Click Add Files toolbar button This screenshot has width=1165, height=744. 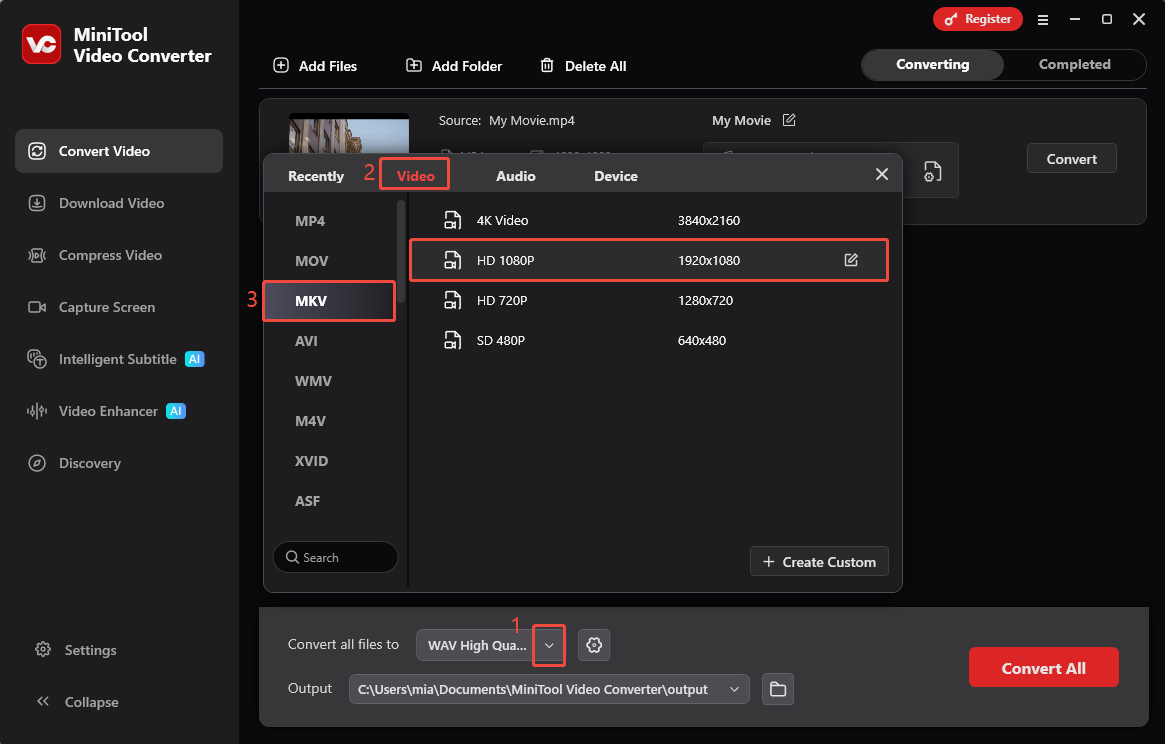[x=315, y=65]
